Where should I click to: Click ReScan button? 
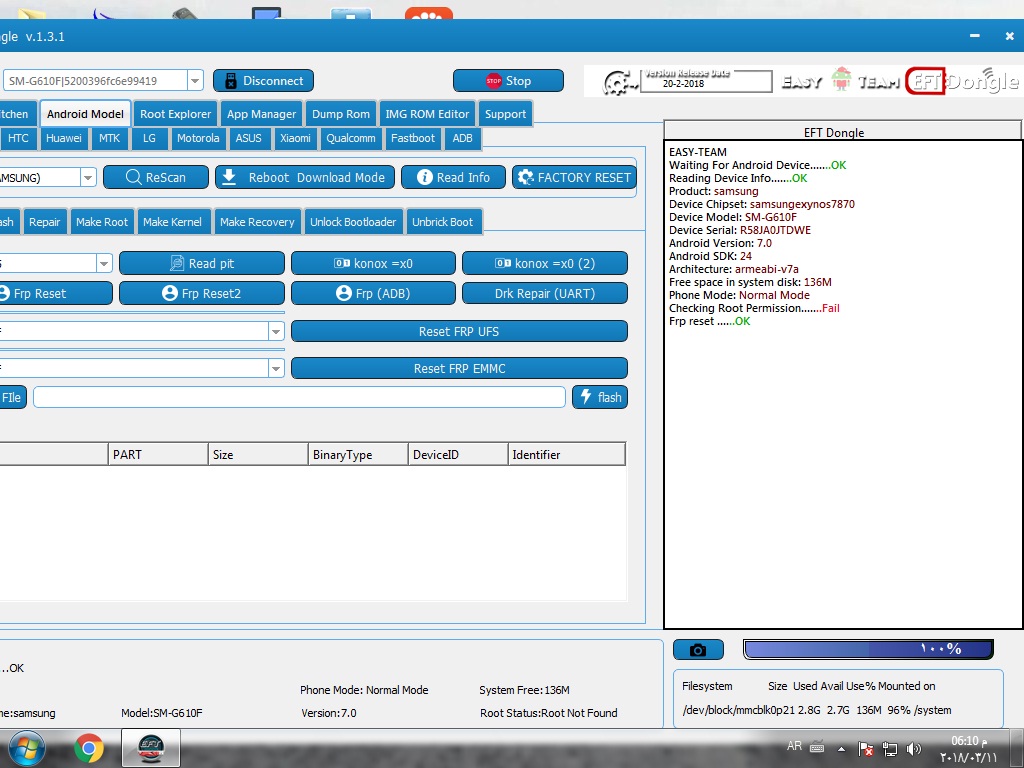click(x=155, y=177)
